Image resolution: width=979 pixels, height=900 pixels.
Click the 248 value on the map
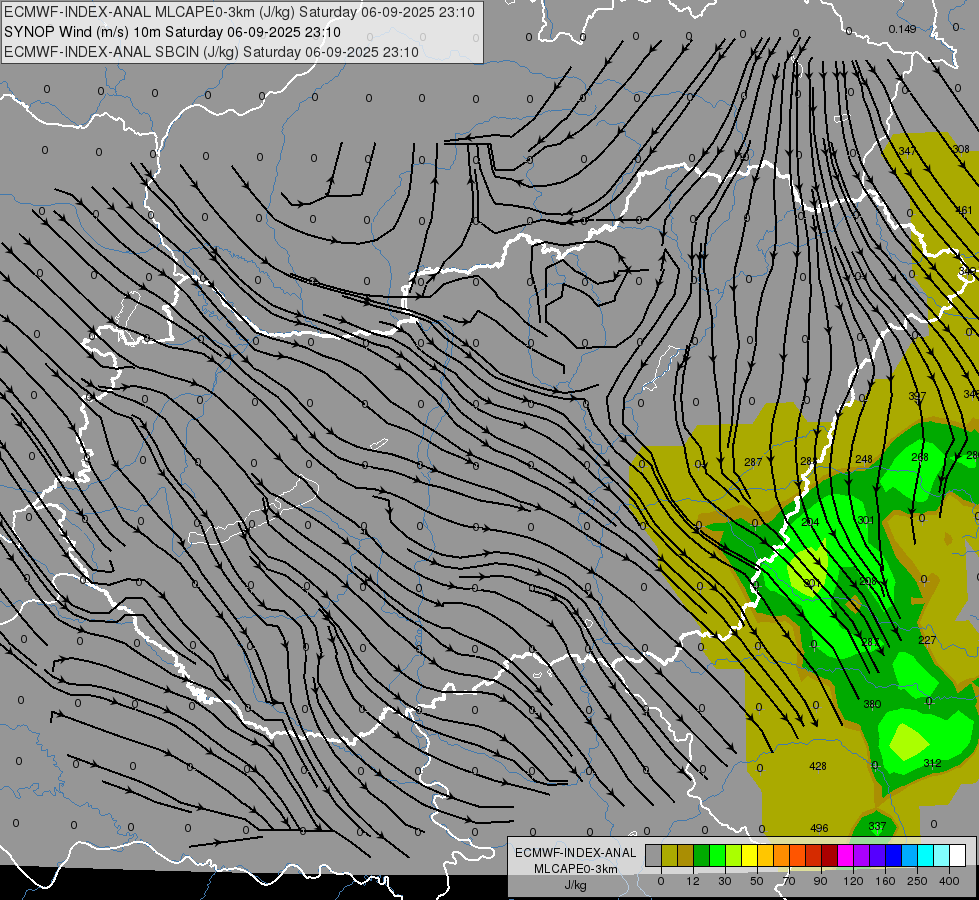[x=863, y=459]
